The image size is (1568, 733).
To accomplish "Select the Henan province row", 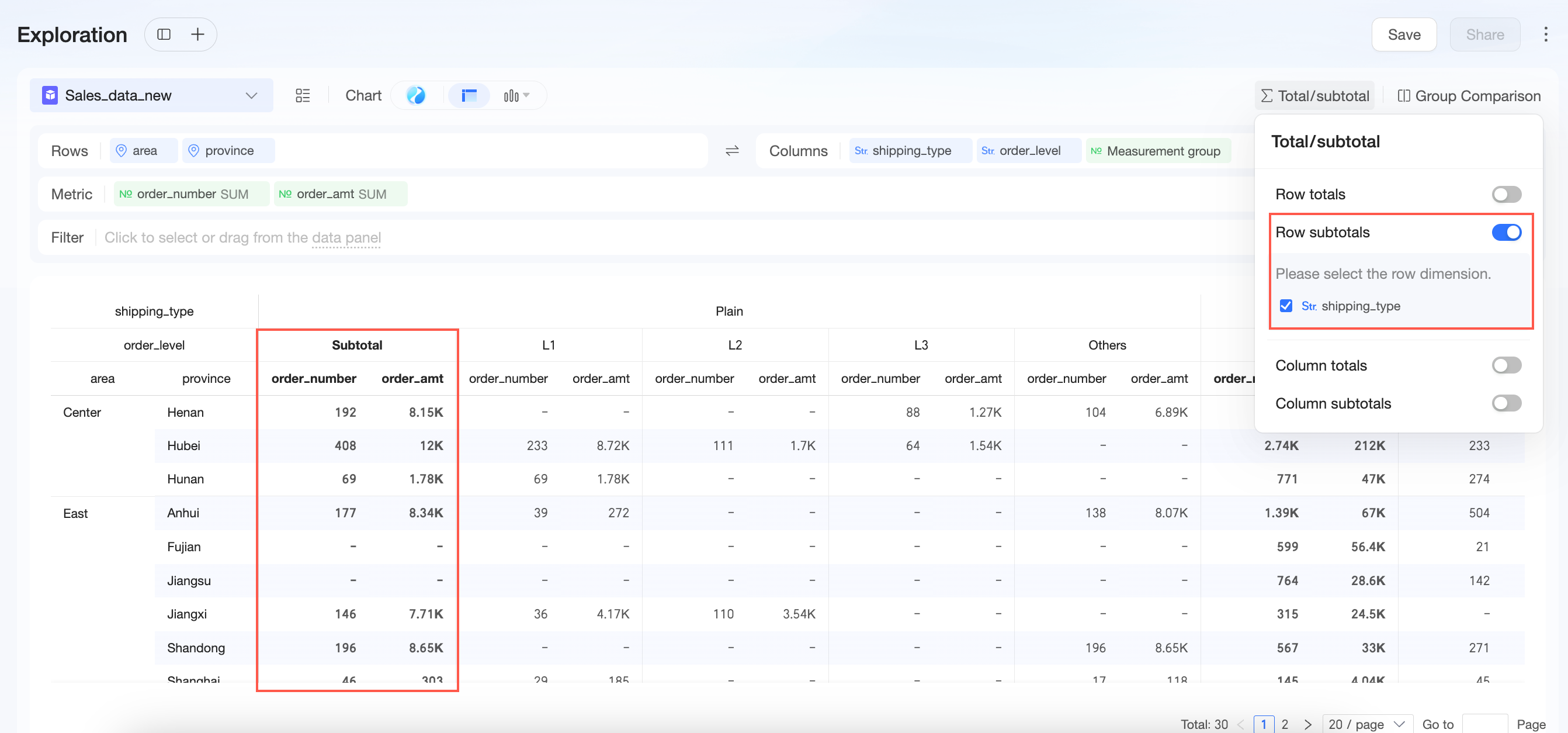I will point(186,412).
